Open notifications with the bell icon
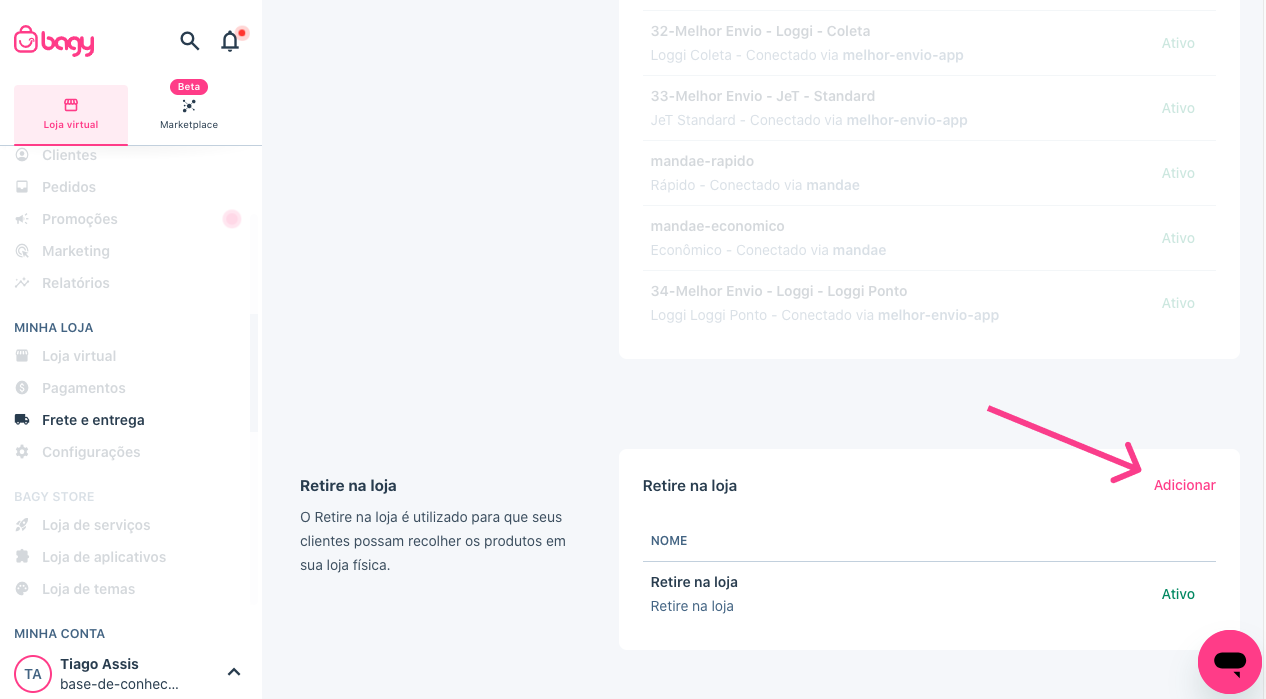1266x699 pixels. pos(231,41)
